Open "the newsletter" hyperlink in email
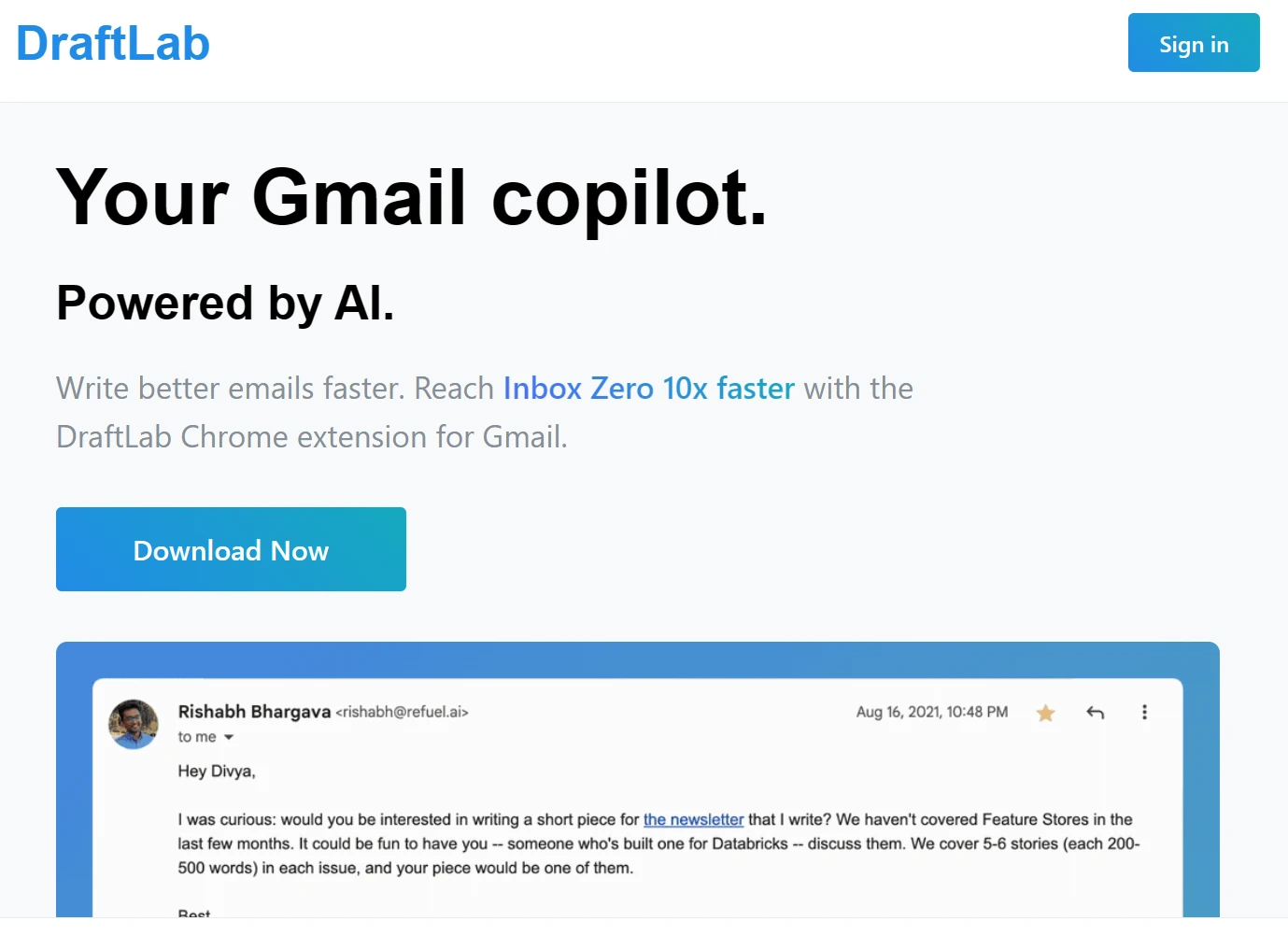Screen dimensions: 1288x935 click(x=693, y=819)
